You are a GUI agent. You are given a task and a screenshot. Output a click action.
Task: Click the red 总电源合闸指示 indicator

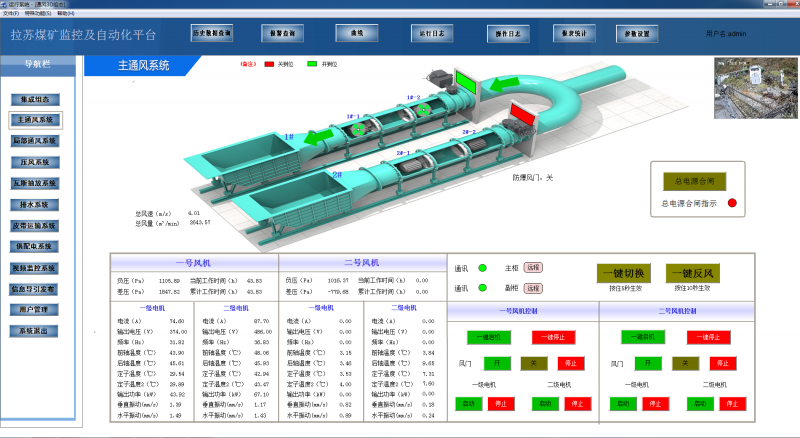[x=732, y=203]
